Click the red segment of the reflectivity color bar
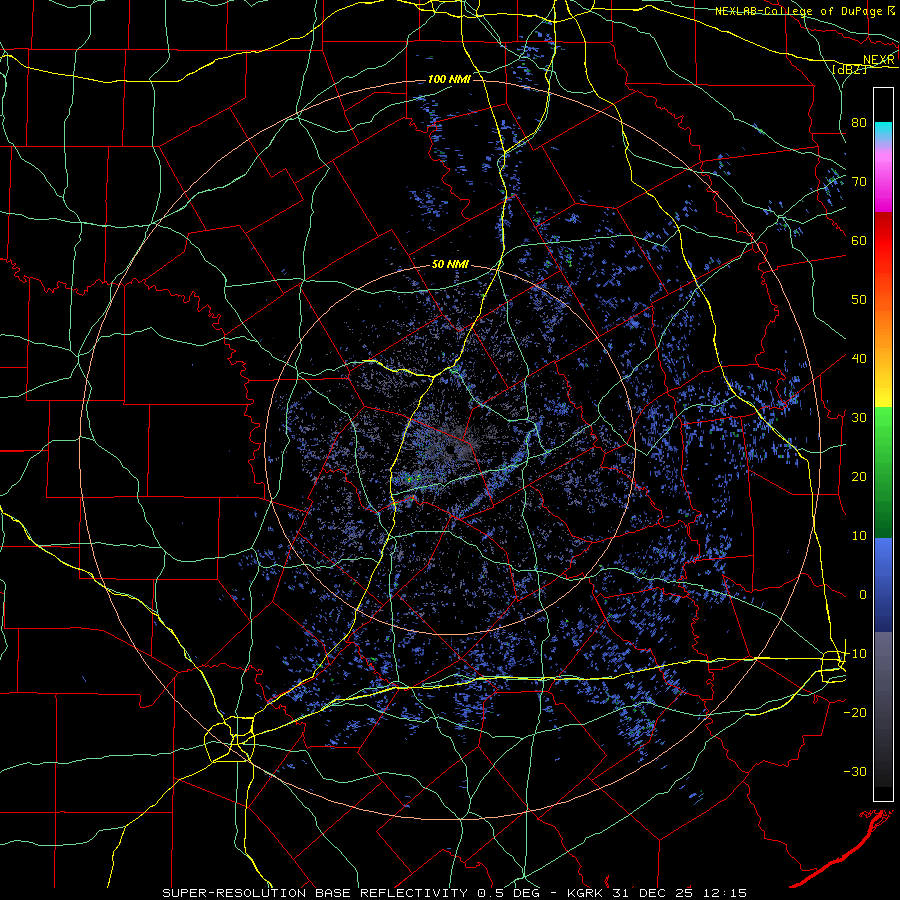 (x=883, y=235)
